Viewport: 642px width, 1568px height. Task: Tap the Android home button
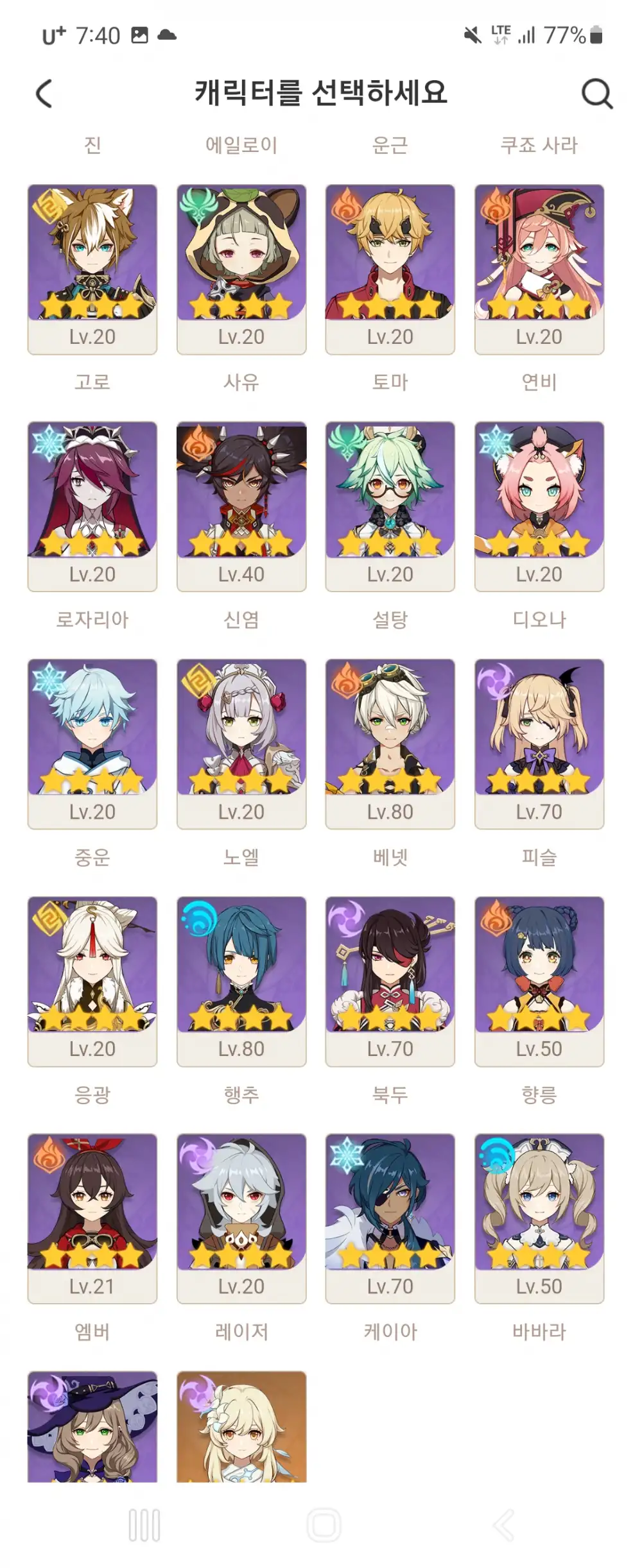coord(324,1525)
